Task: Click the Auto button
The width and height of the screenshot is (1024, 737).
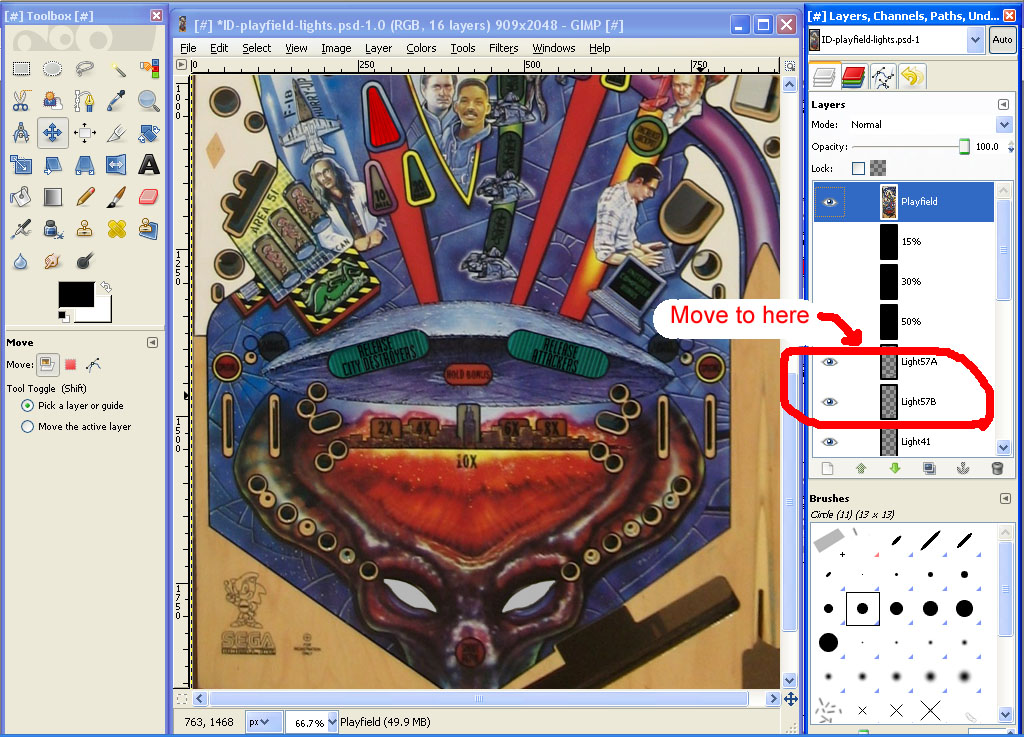Action: (x=1001, y=40)
